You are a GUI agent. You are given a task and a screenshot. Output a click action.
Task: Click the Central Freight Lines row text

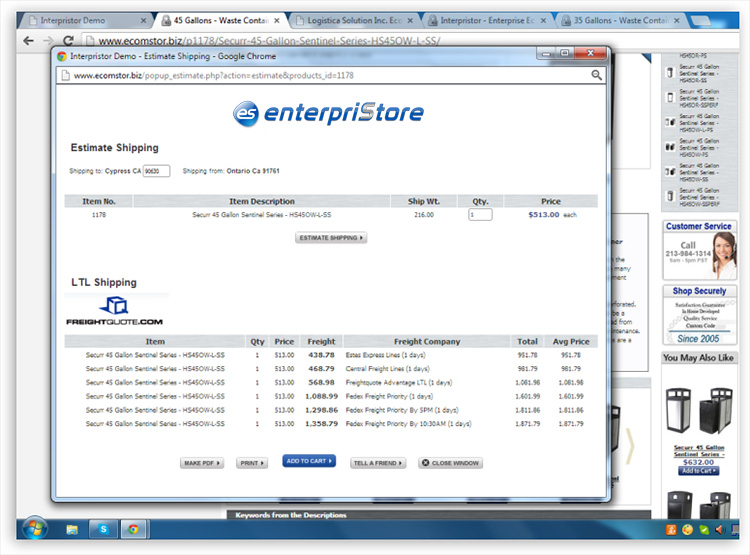[387, 369]
